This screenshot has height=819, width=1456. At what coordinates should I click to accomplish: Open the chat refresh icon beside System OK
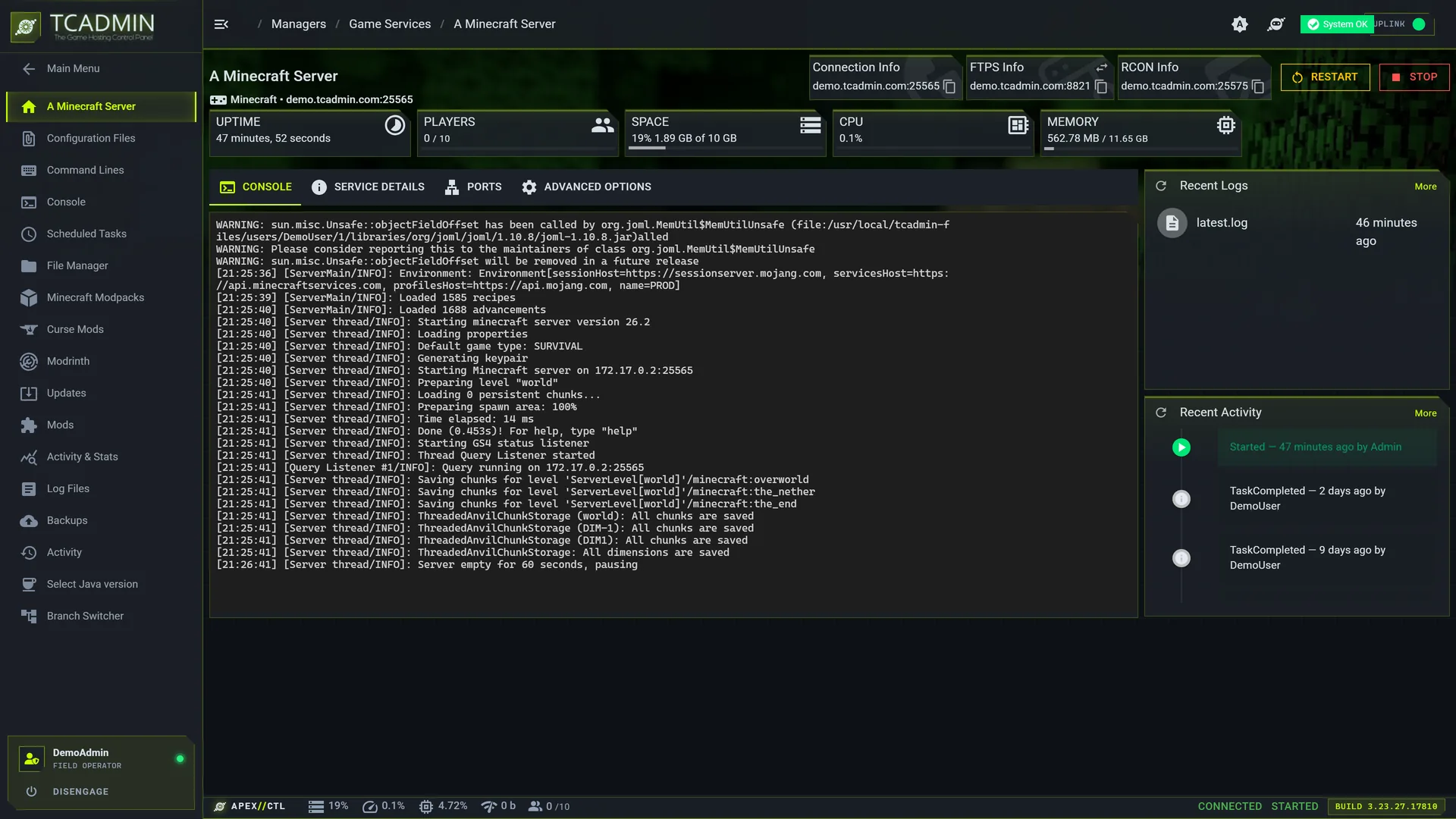tap(1276, 24)
